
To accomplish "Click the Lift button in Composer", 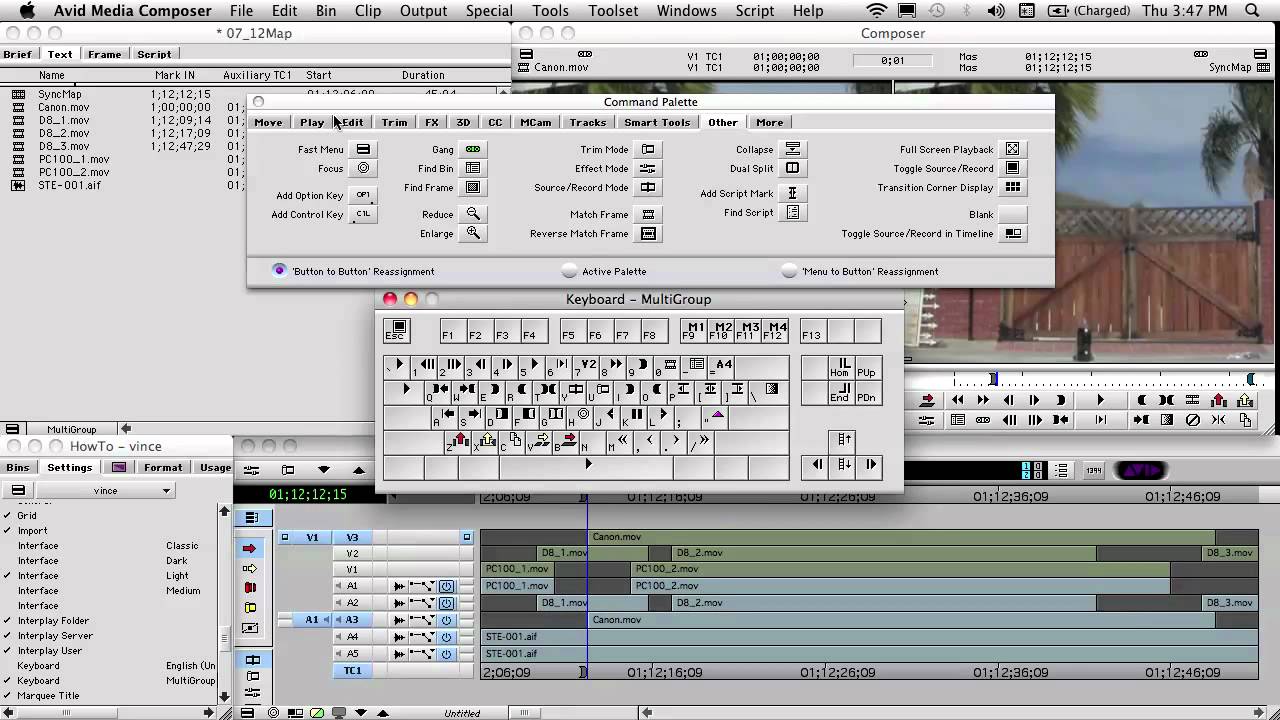I will pos(1219,400).
